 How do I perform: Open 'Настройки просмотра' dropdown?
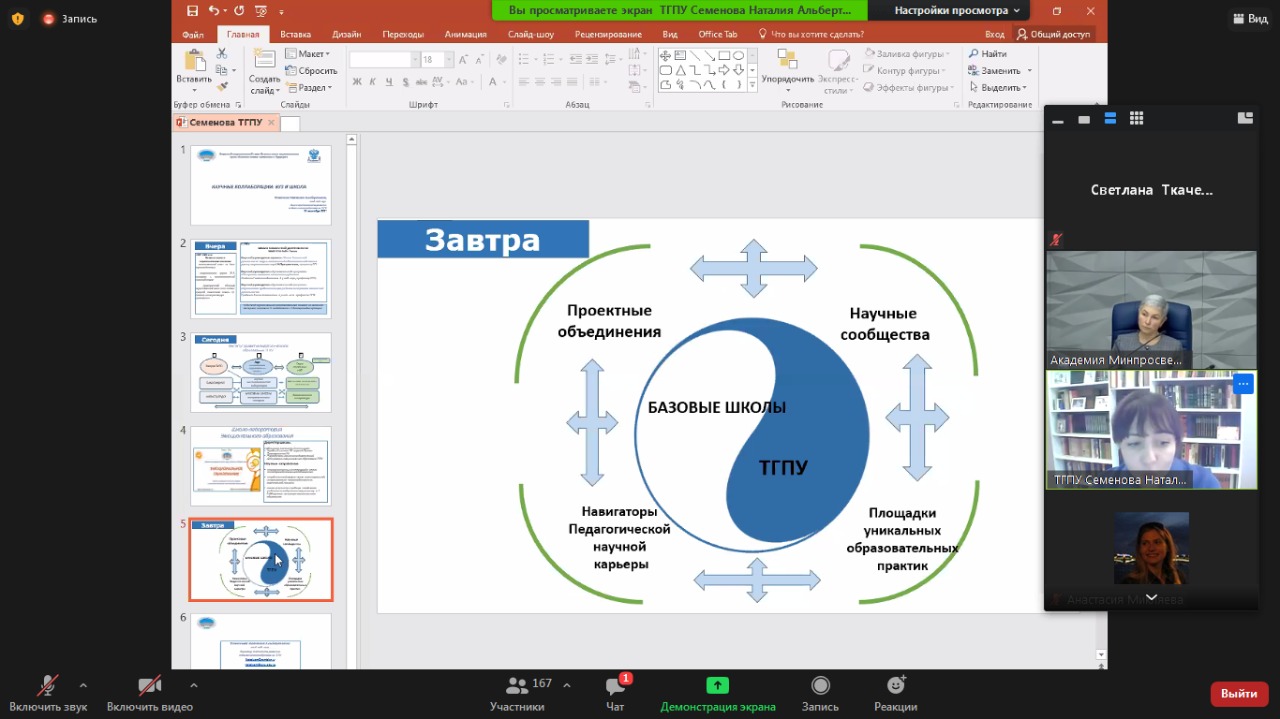point(957,10)
